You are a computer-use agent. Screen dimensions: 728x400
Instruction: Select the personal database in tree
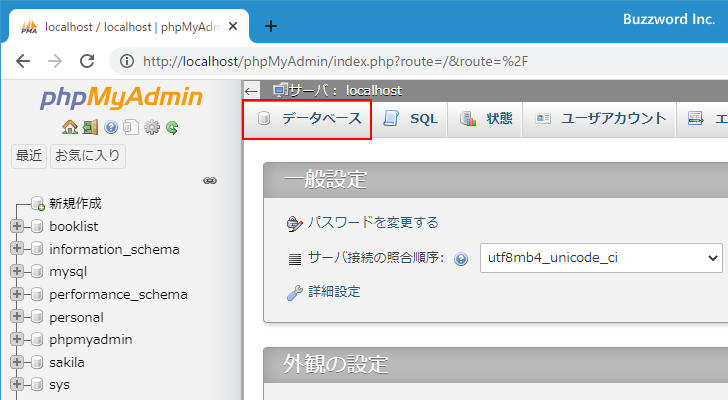point(76,317)
